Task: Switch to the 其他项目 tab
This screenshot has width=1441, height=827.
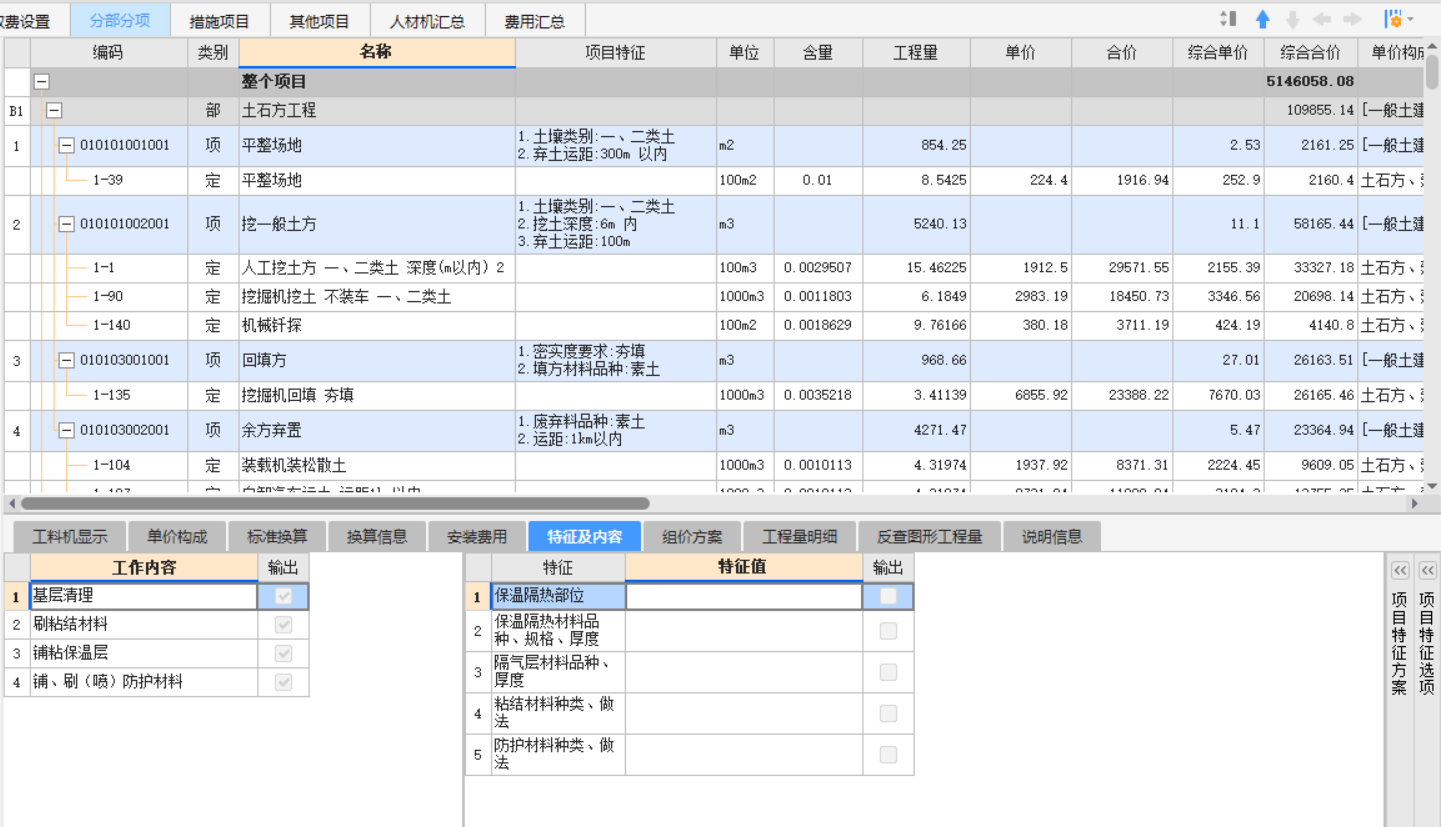Action: tap(320, 20)
